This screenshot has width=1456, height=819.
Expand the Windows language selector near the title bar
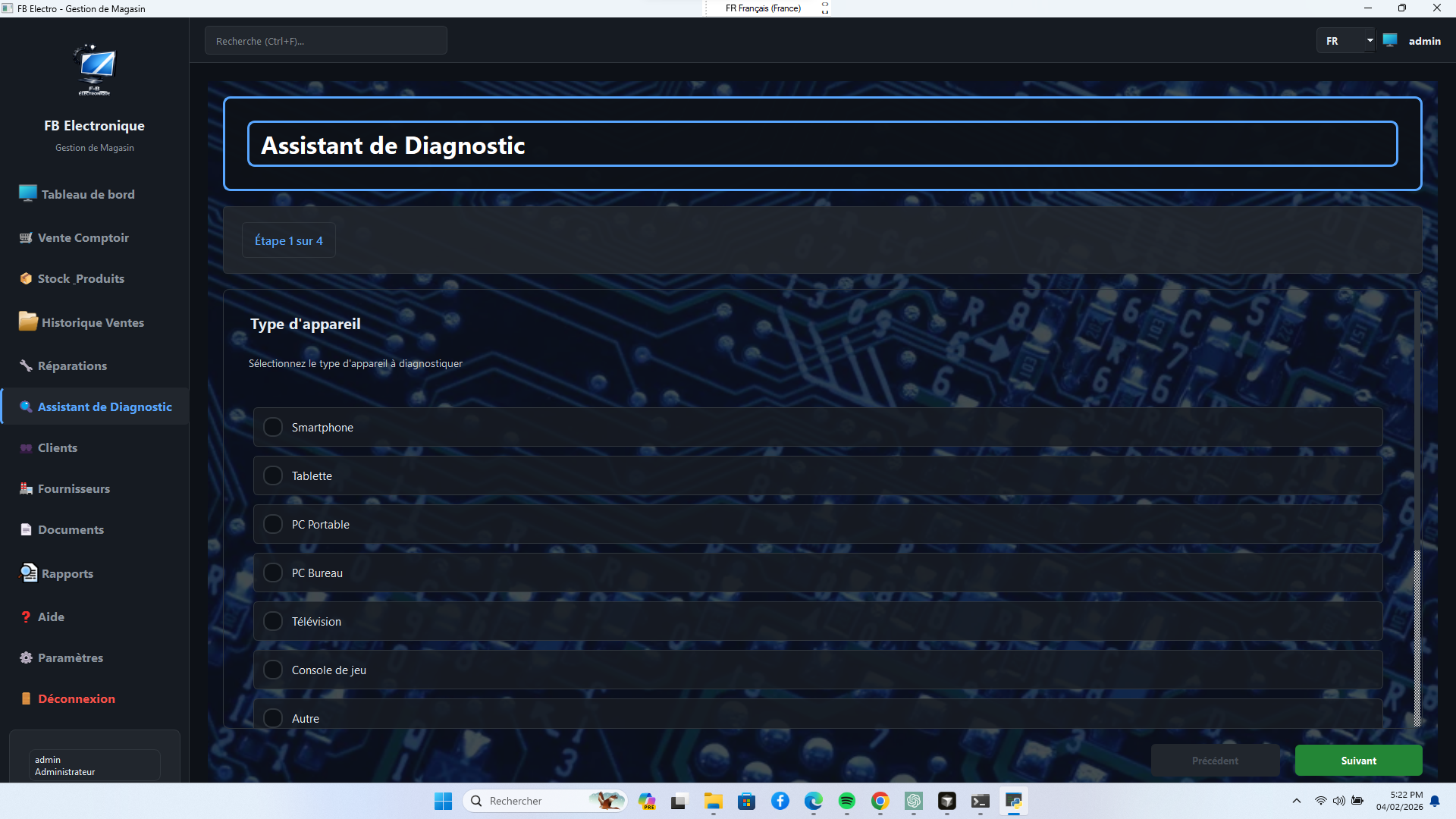coord(824,8)
